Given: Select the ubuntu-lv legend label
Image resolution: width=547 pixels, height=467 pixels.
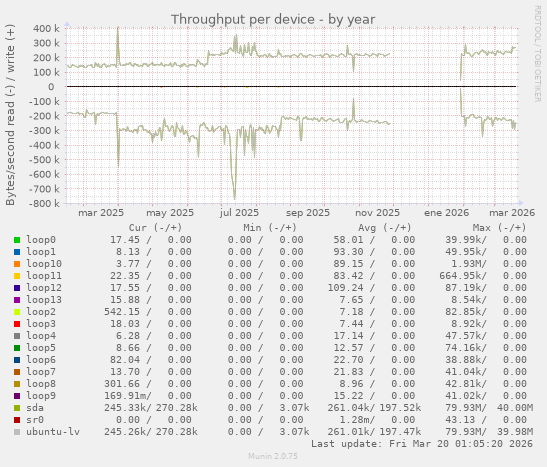Looking at the screenshot, I should tap(53, 432).
